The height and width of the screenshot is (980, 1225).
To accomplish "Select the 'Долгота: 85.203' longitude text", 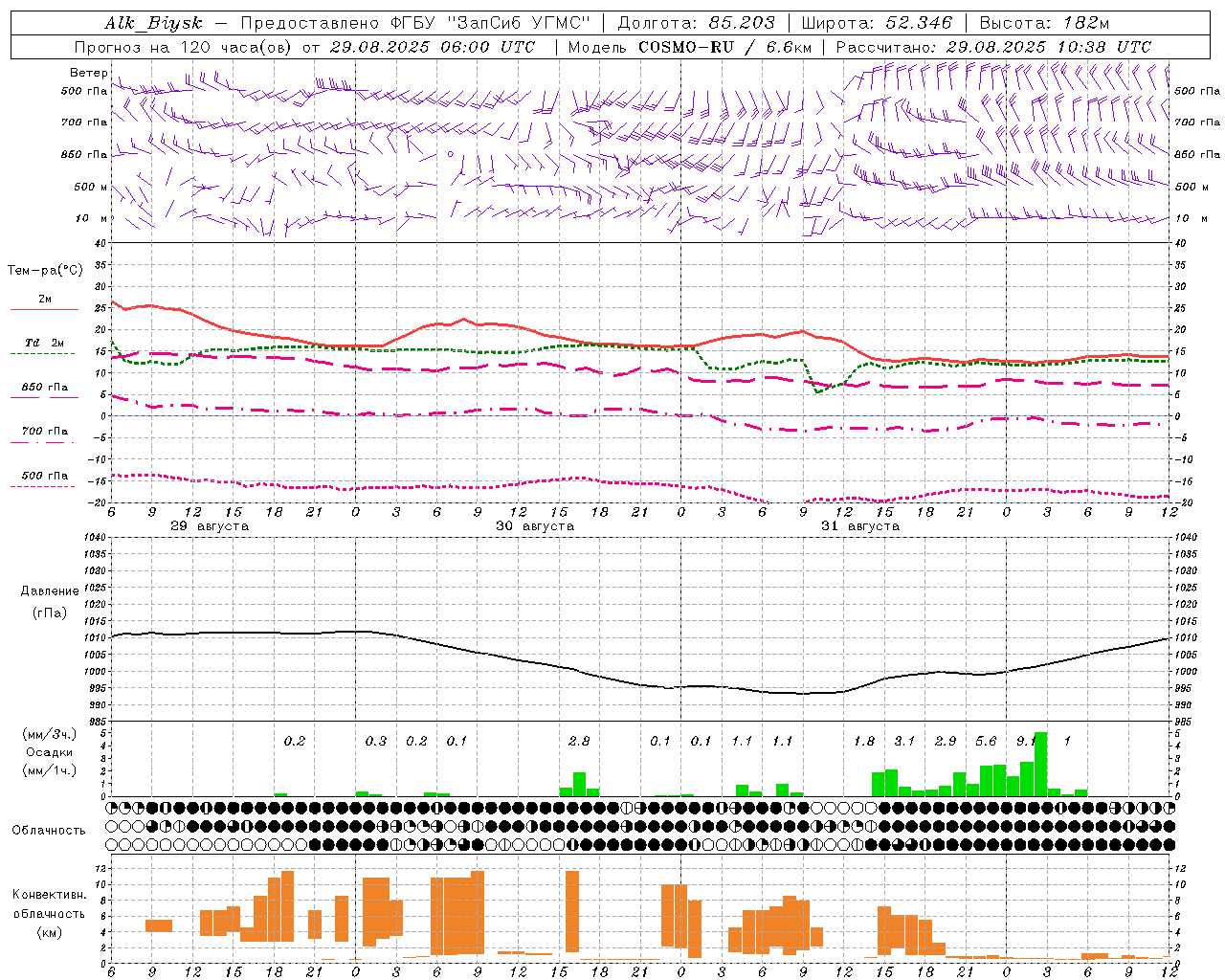I will (x=696, y=23).
